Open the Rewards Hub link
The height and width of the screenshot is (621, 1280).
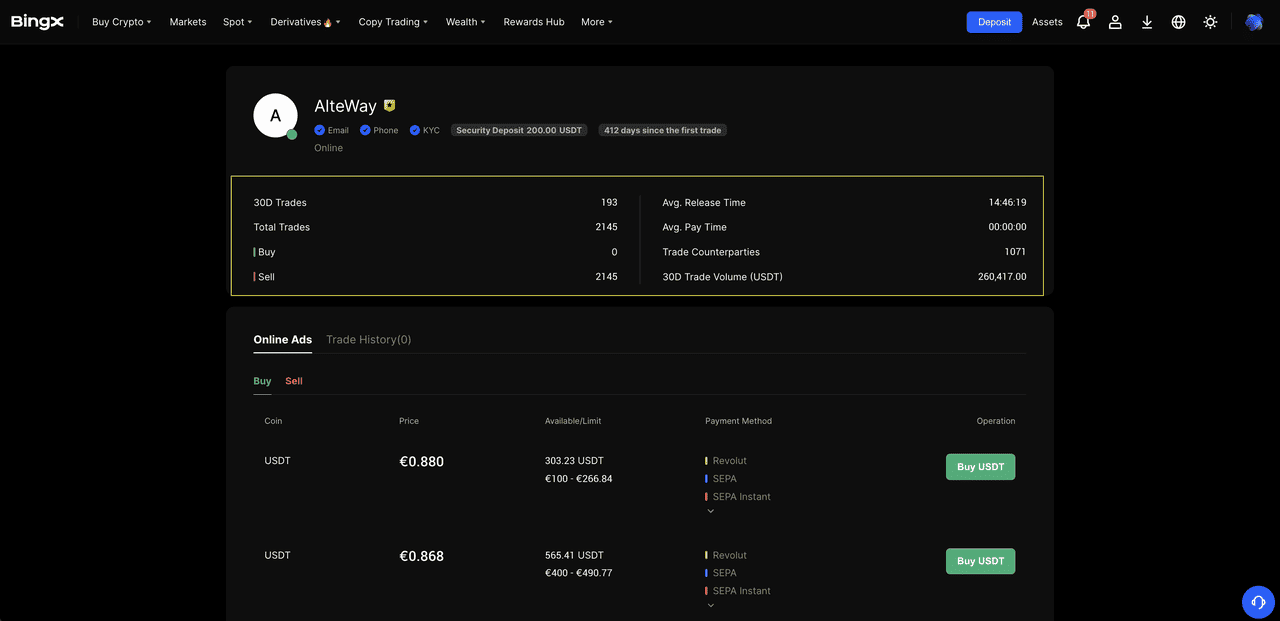[x=533, y=22]
